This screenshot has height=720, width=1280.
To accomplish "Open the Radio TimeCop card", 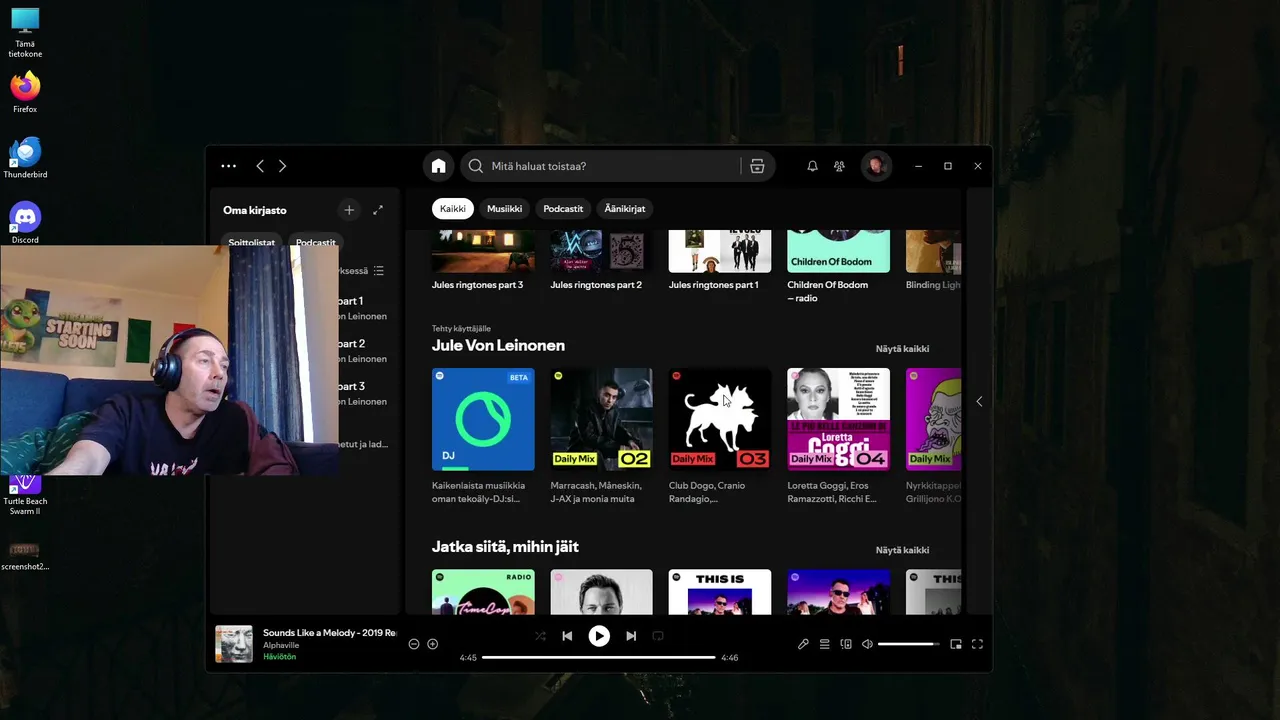I will coord(483,592).
